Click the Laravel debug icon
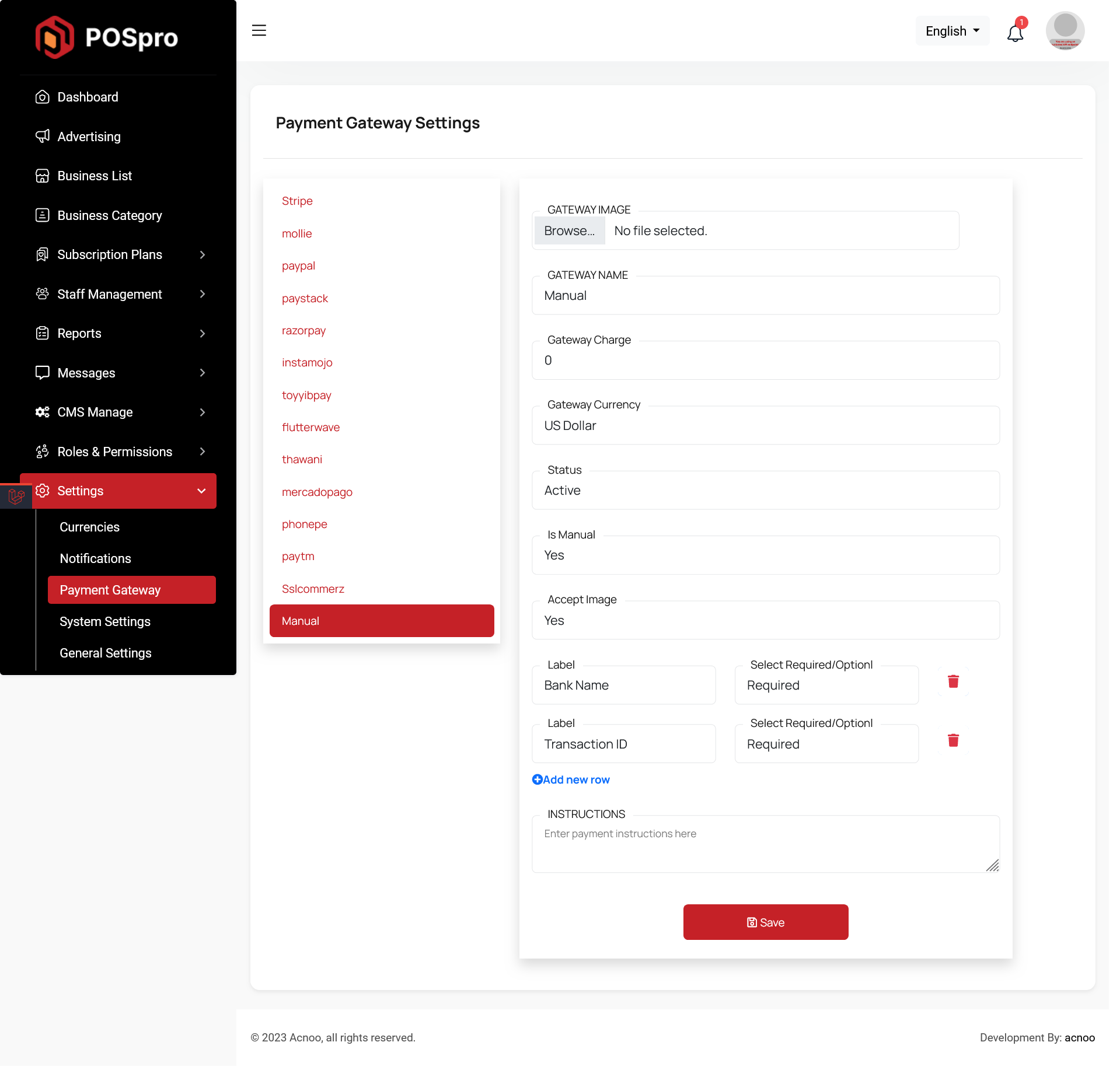The height and width of the screenshot is (1077, 1120). (16, 496)
